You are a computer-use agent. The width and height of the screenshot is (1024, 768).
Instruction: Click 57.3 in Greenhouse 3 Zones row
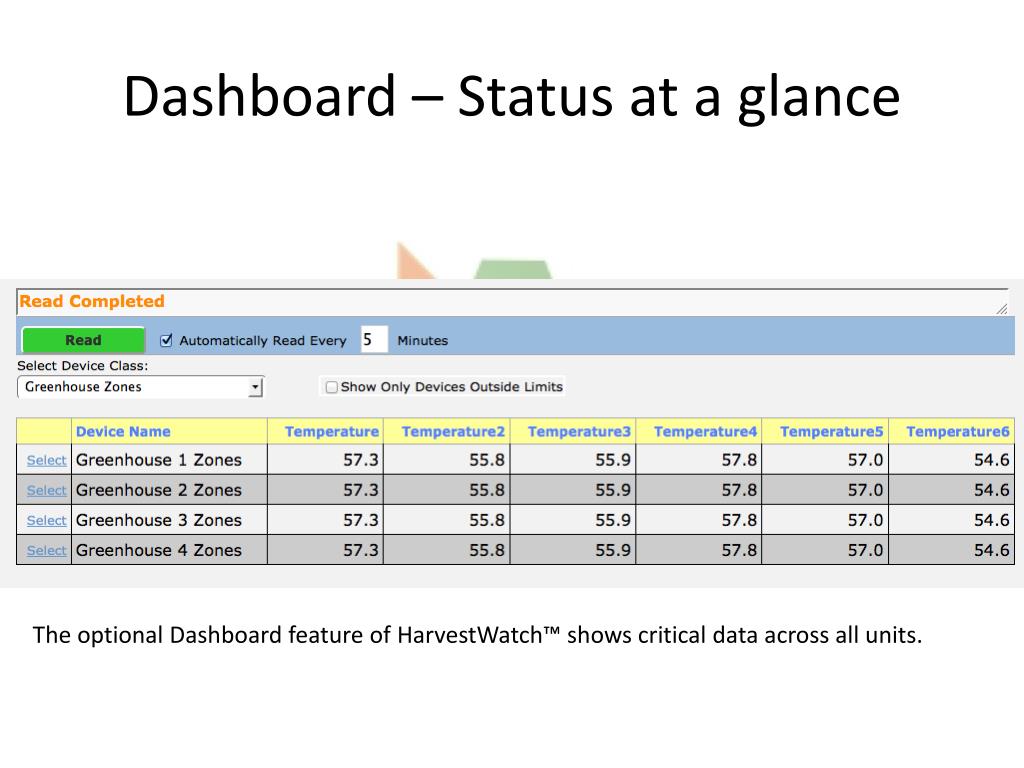360,520
